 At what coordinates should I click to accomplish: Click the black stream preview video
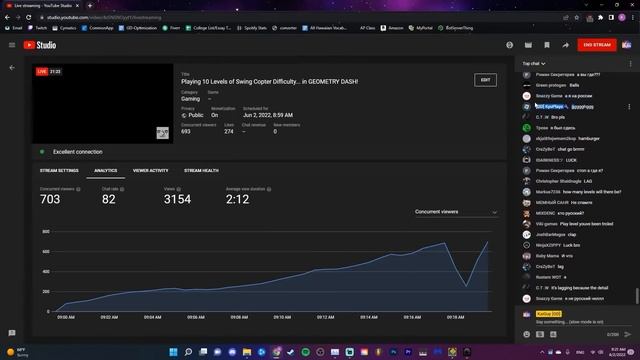[x=103, y=103]
